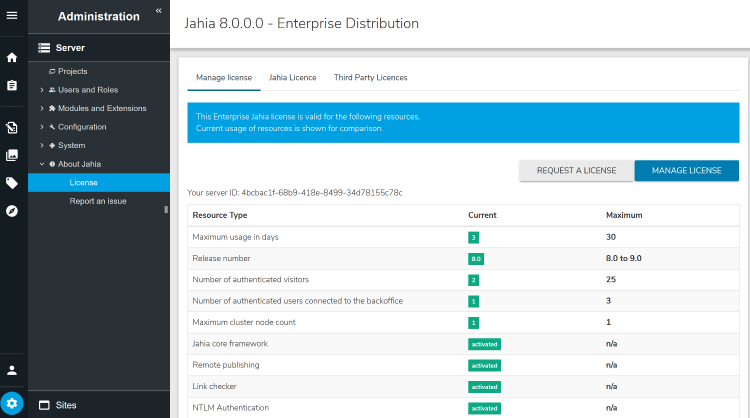
Task: Click the 'Resource Type' column header
Action: tap(220, 215)
